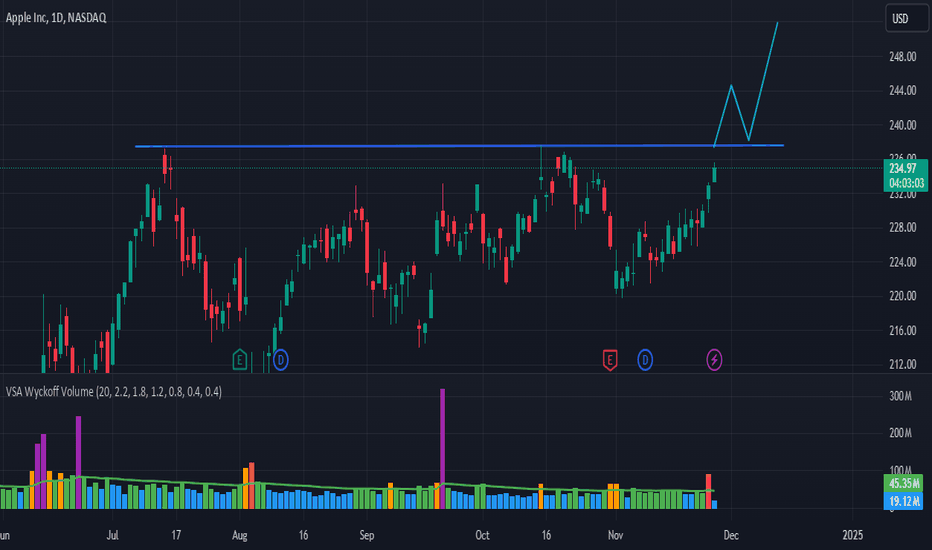
Task: Click the 220.00 price axis label
Action: coord(902,296)
